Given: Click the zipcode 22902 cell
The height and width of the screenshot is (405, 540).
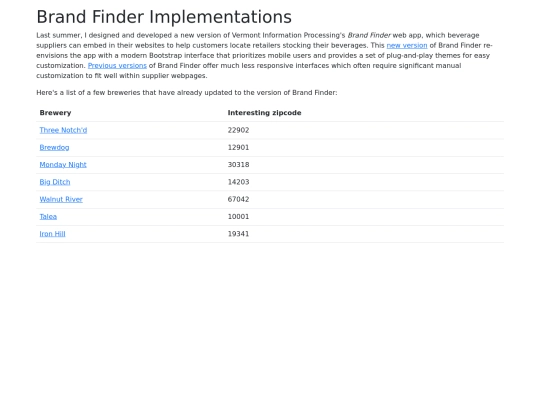Looking at the screenshot, I should pos(238,130).
